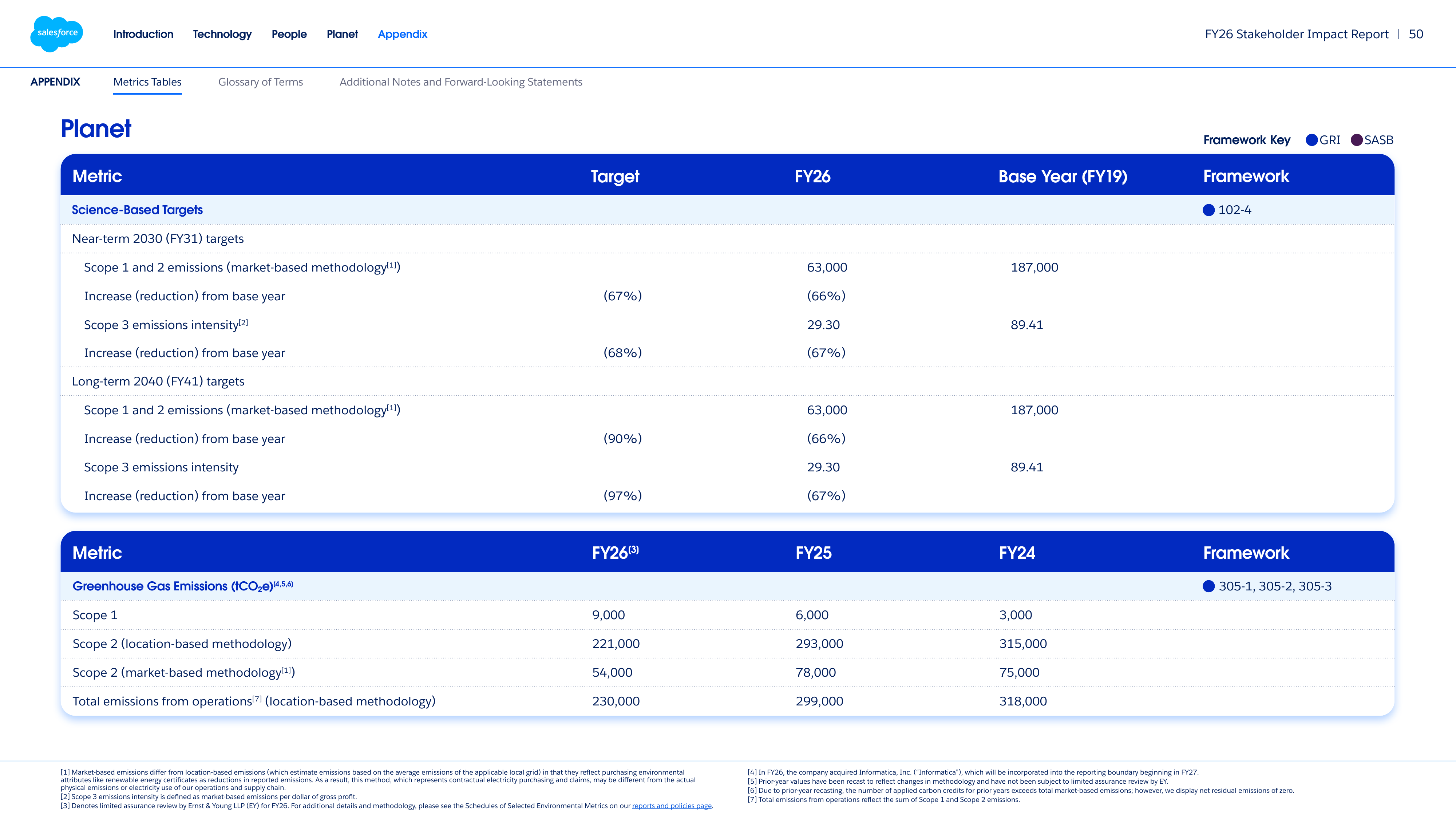The width and height of the screenshot is (1456, 819).
Task: Open the Technology section
Action: pos(222,35)
